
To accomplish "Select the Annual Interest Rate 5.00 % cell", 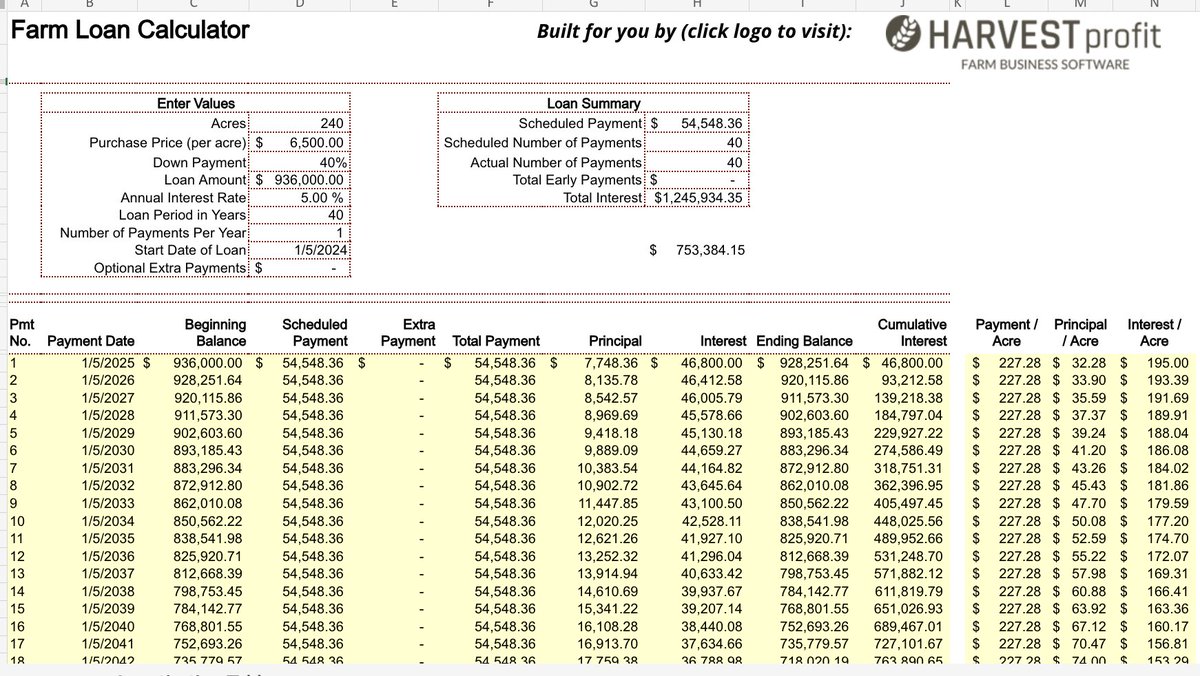I will tap(300, 198).
